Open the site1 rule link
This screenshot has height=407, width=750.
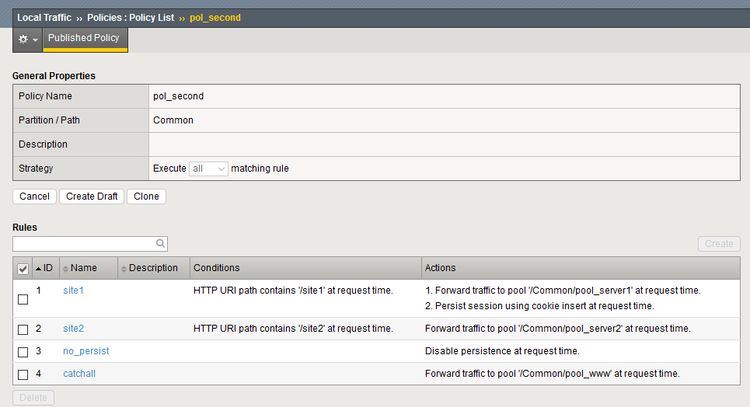click(x=73, y=290)
